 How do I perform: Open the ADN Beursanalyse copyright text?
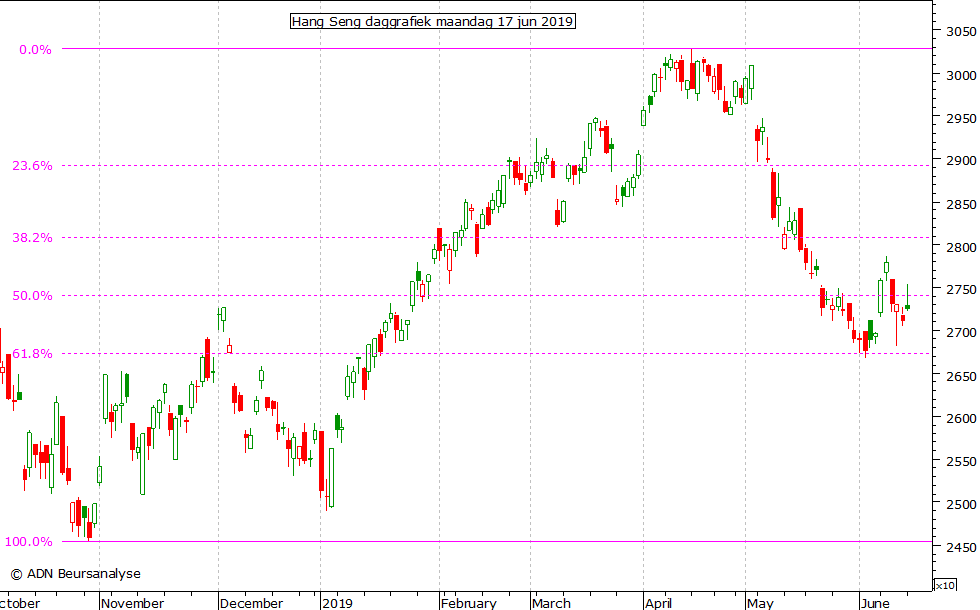(76, 574)
